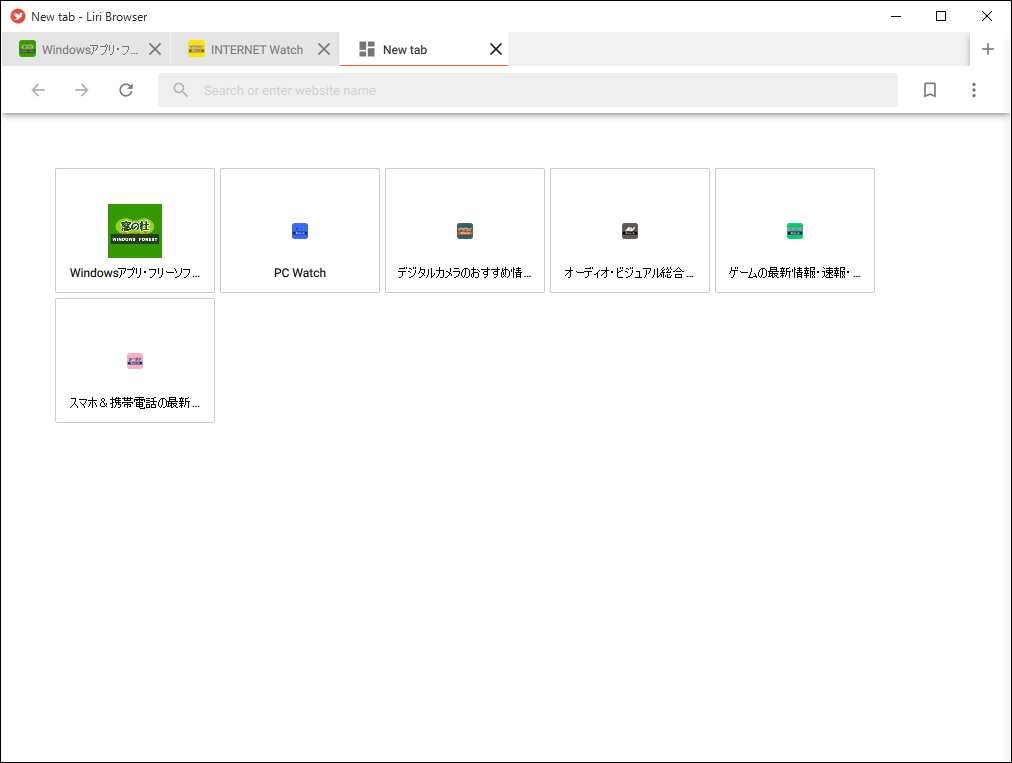Click the 窓の杜 green logo thumbnail
This screenshot has height=763, width=1012.
click(135, 230)
